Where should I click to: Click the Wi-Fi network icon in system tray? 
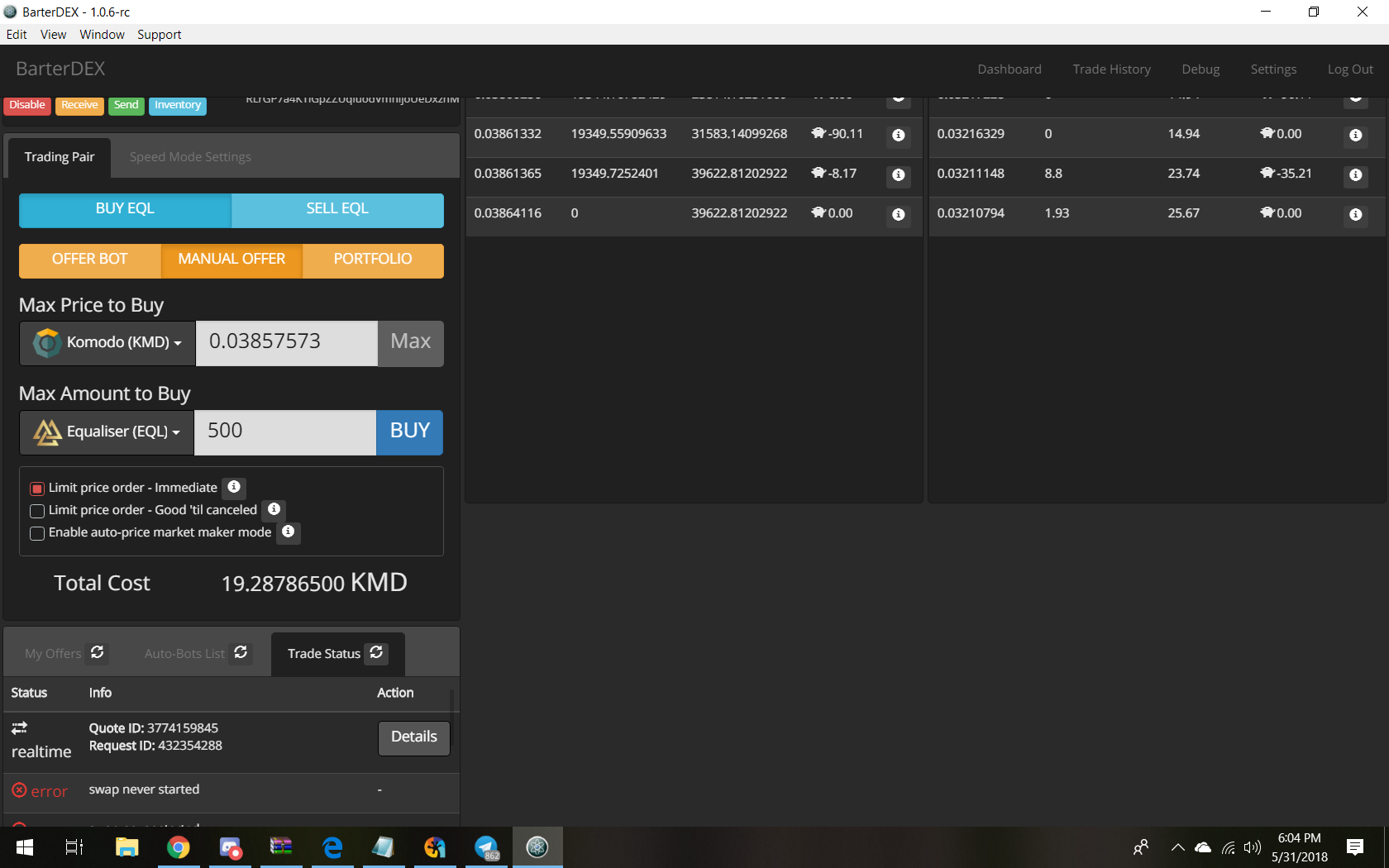pyautogui.click(x=1229, y=847)
